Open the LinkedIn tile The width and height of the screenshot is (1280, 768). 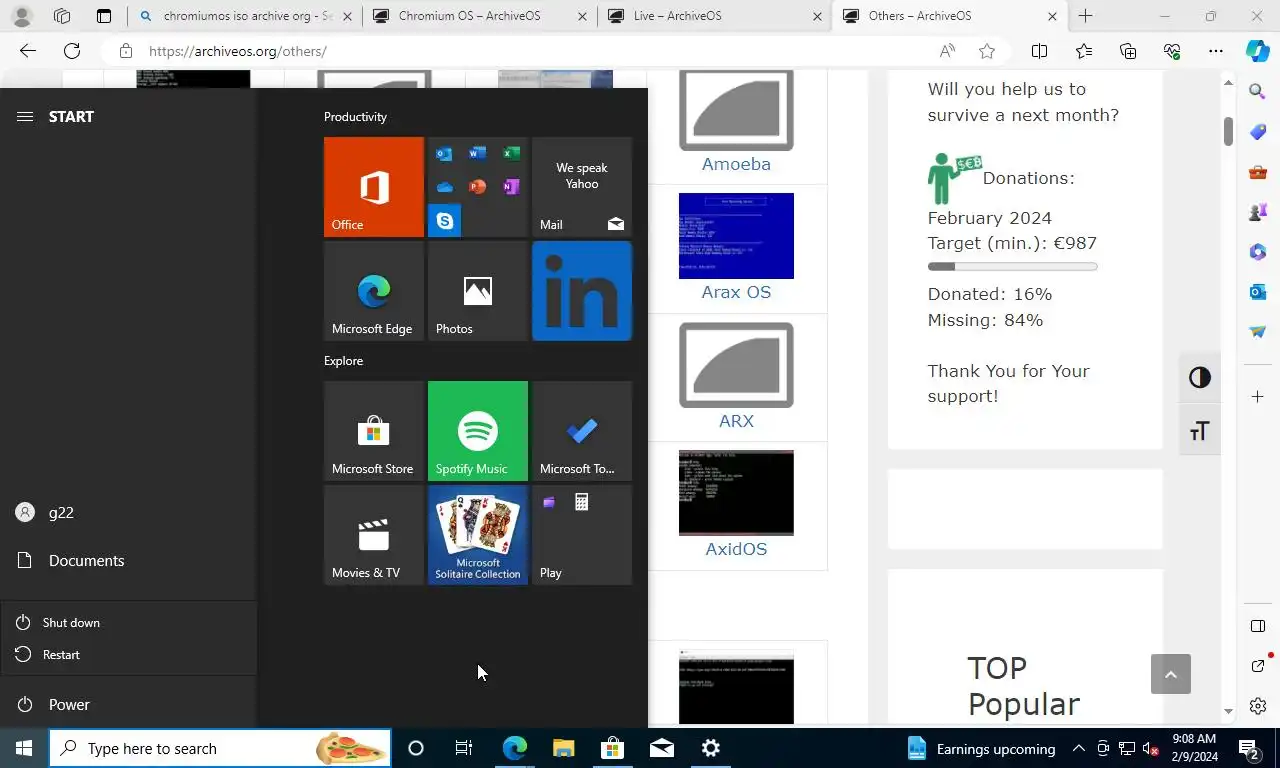click(582, 291)
